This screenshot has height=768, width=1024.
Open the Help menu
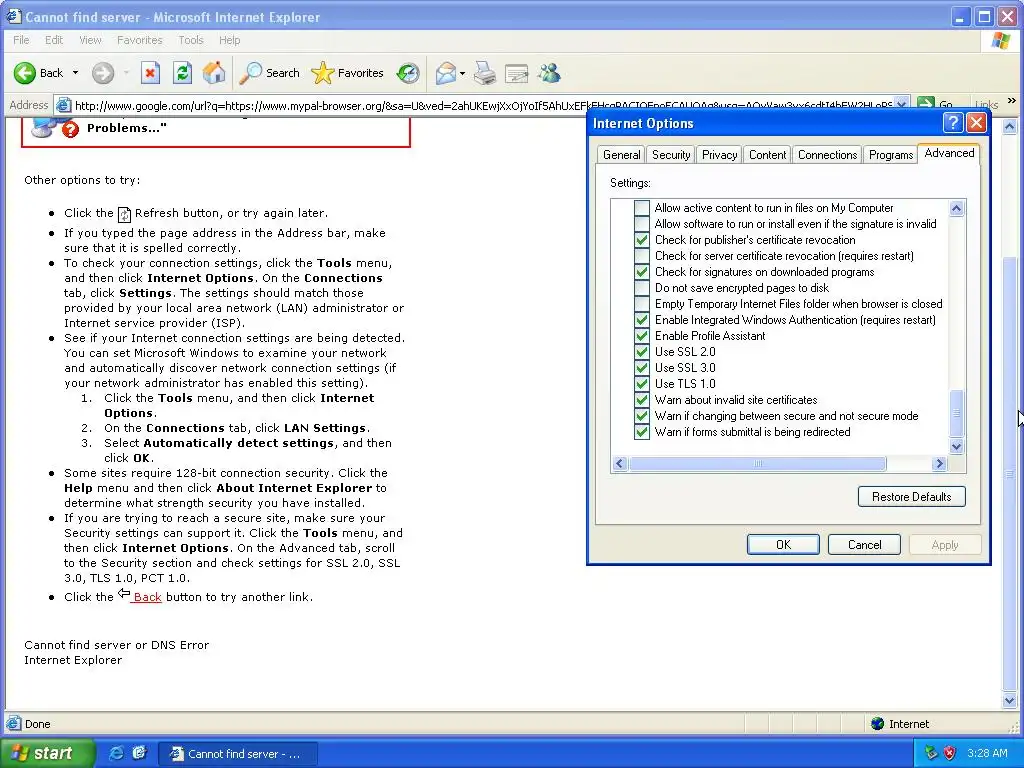[x=229, y=40]
